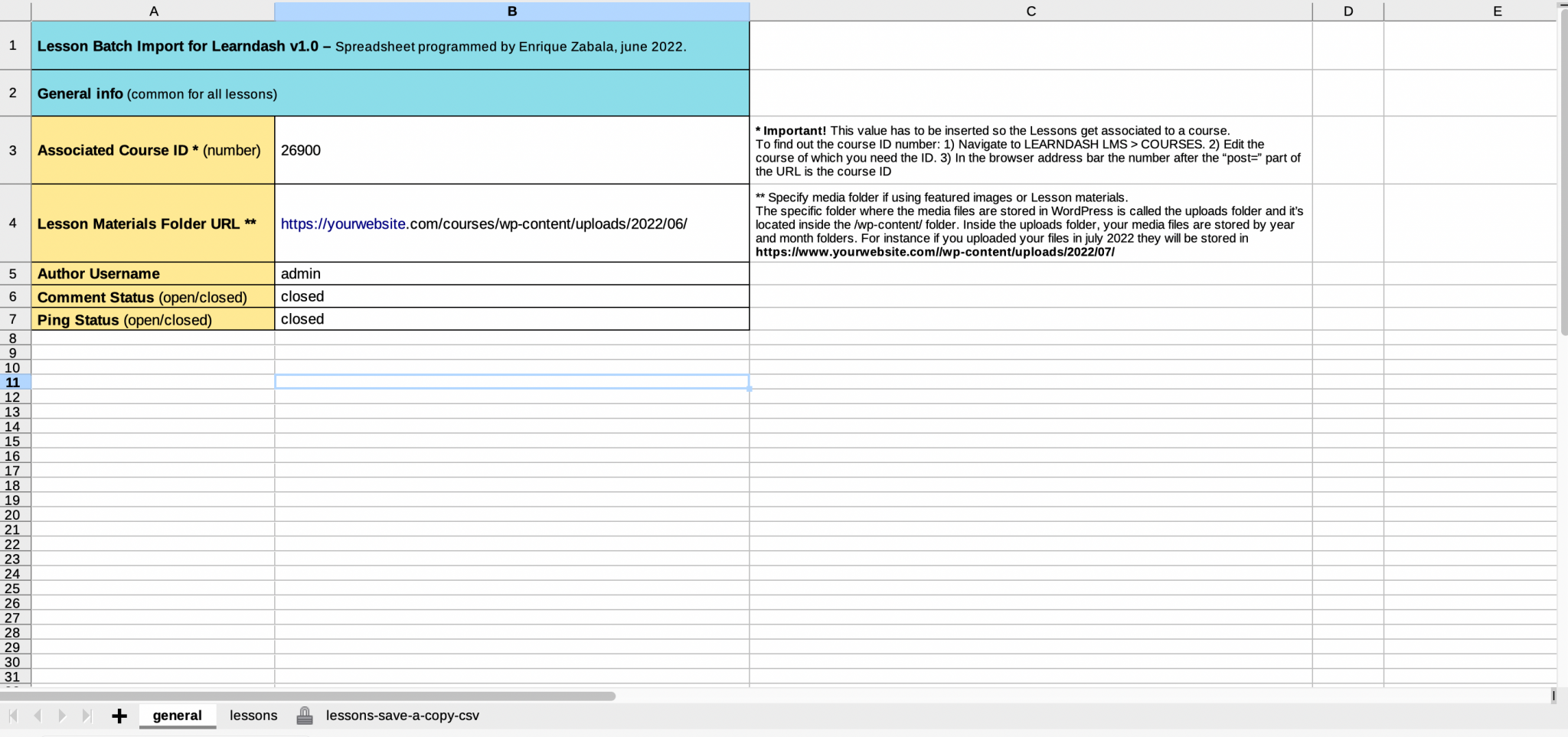Select row 3 header

coord(13,150)
